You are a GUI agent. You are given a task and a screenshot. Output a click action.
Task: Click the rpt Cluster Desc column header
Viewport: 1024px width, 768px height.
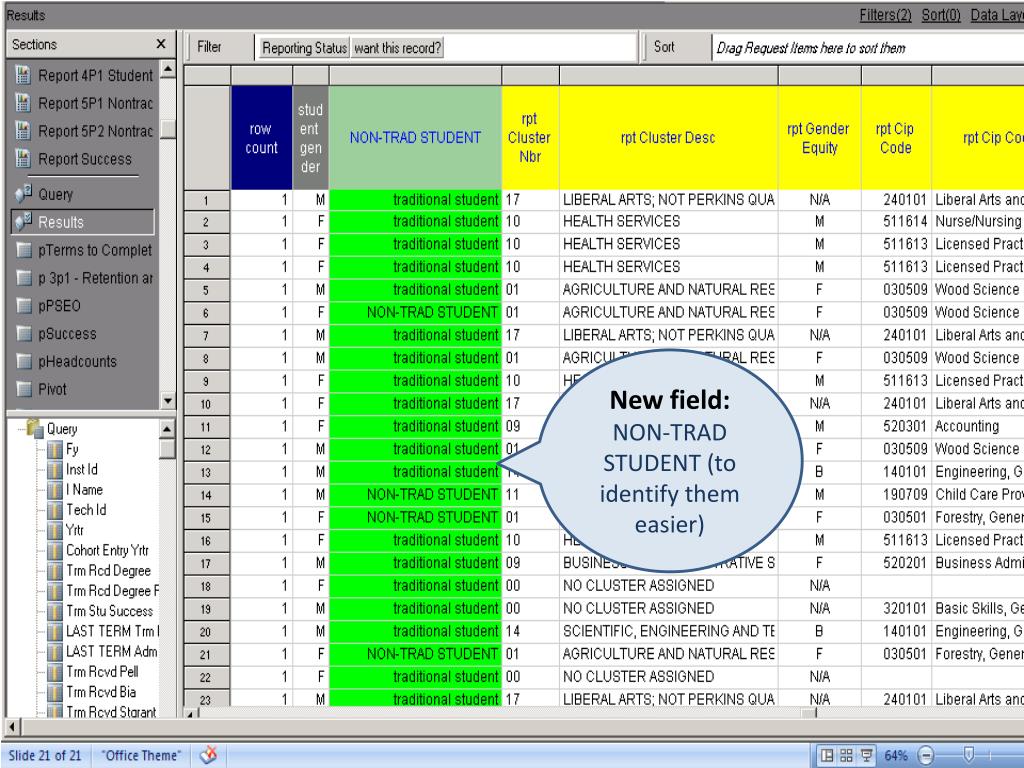pos(667,138)
